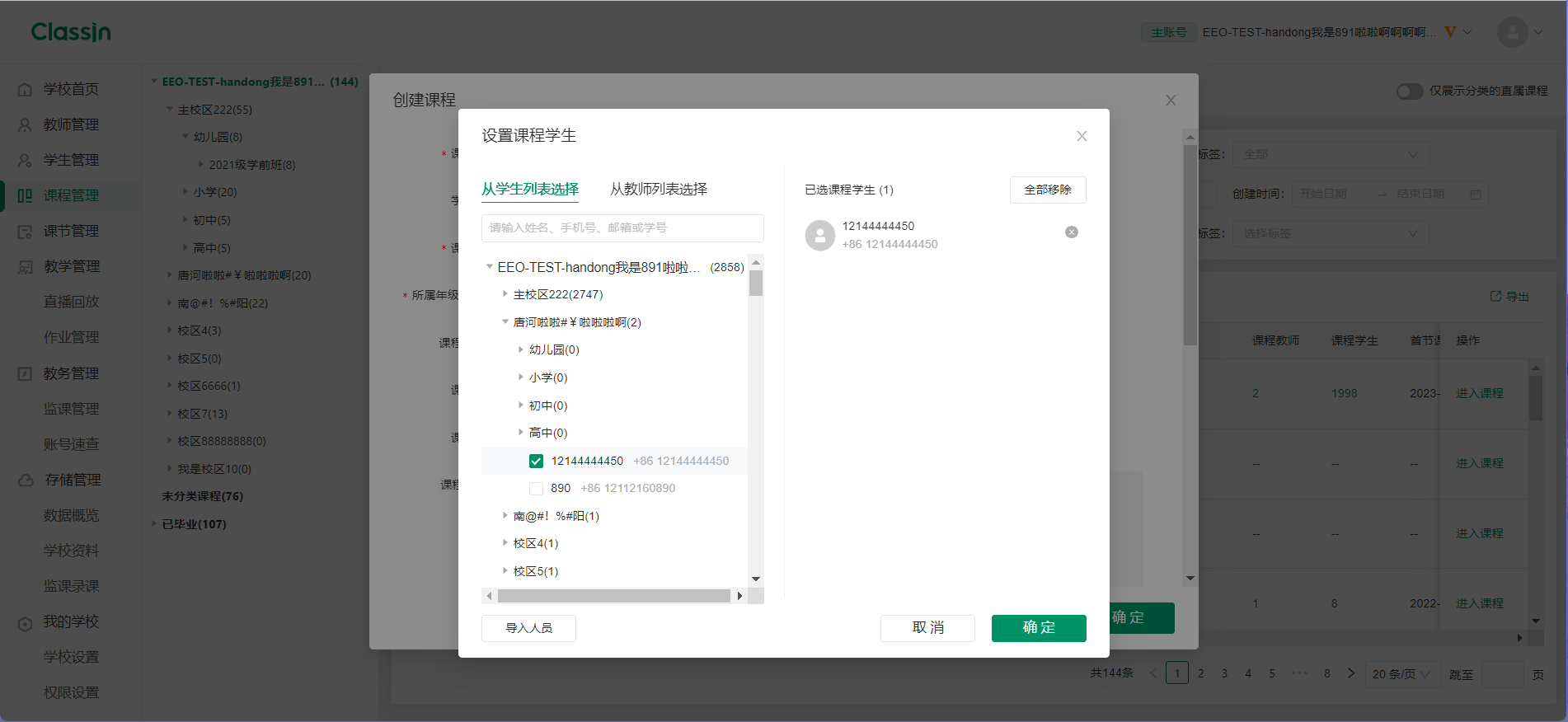Screen dimensions: 1568x722
Task: Collapse 唐河啦啦#￥啦啦啦啊(2) node
Action: [x=505, y=322]
